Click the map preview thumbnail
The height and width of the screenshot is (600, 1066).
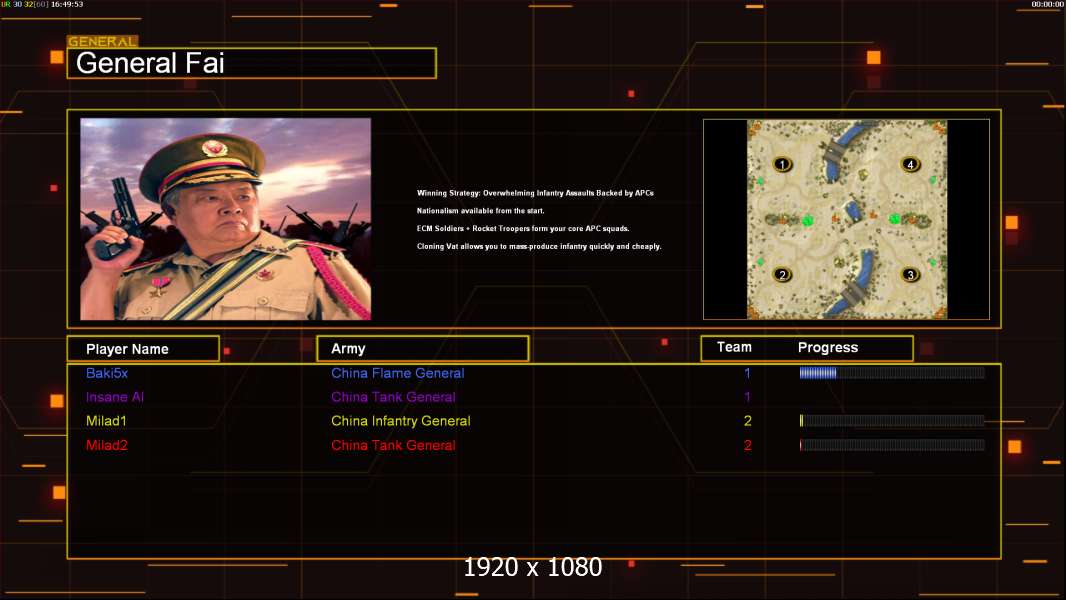pos(846,219)
